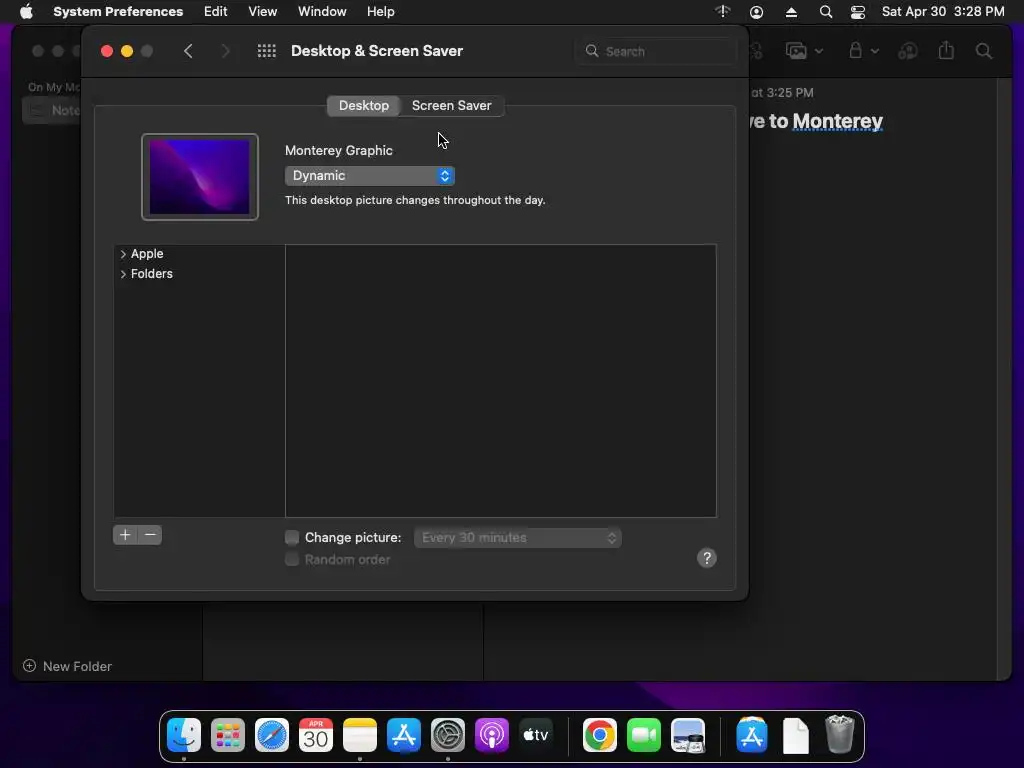Click the search magnifier in System Preferences
The width and height of the screenshot is (1024, 768).
click(x=592, y=51)
